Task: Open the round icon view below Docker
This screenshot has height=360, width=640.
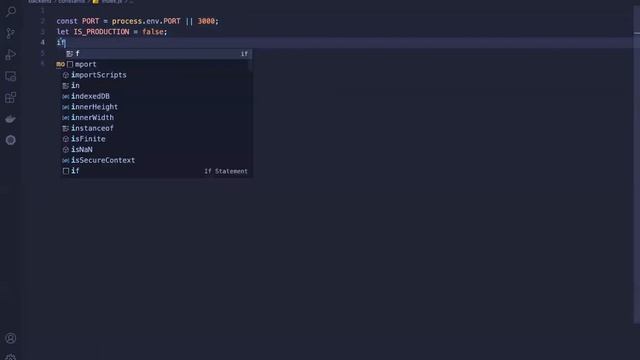Action: pyautogui.click(x=11, y=140)
